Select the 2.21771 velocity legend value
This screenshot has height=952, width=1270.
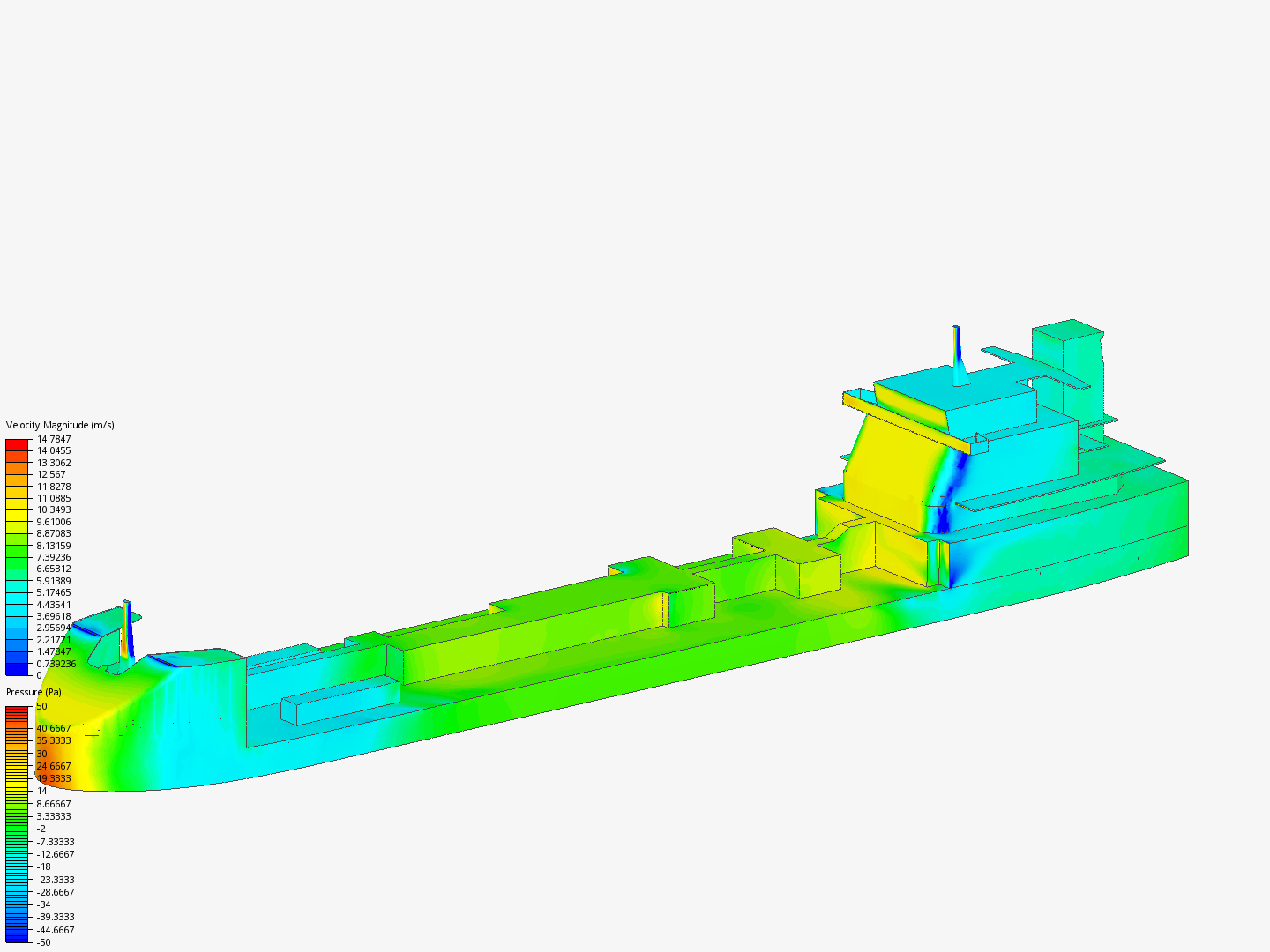(x=54, y=640)
